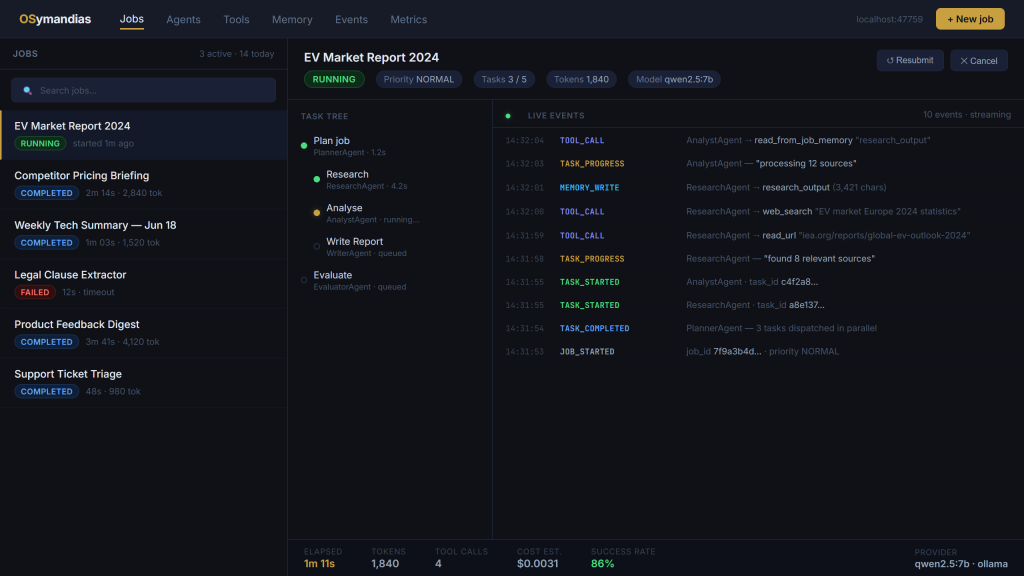
Task: Click the MEMORY_WRITE event label
Action: pos(589,187)
